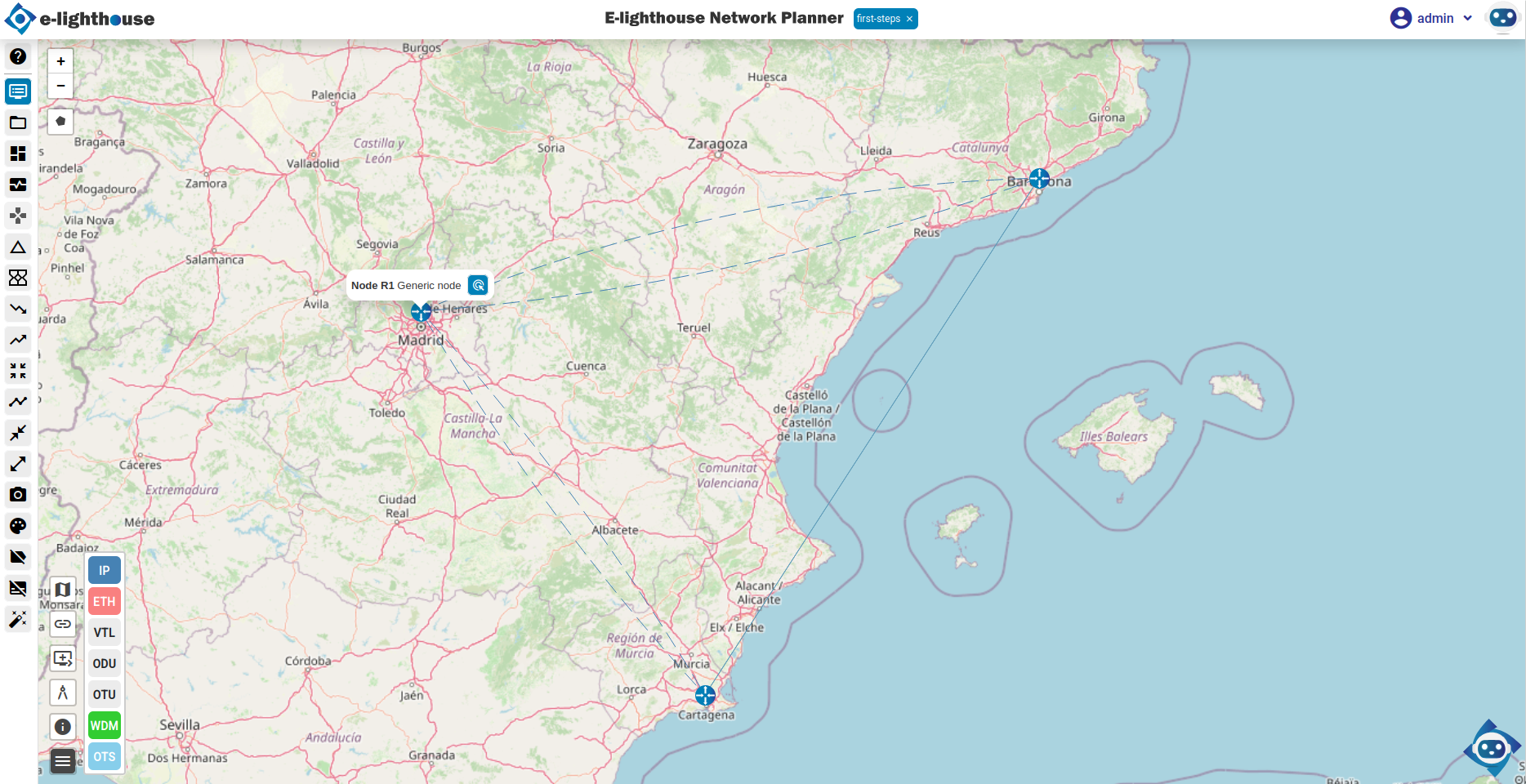Viewport: 1526px width, 784px height.
Task: Toggle the IP layer button
Action: (x=105, y=571)
